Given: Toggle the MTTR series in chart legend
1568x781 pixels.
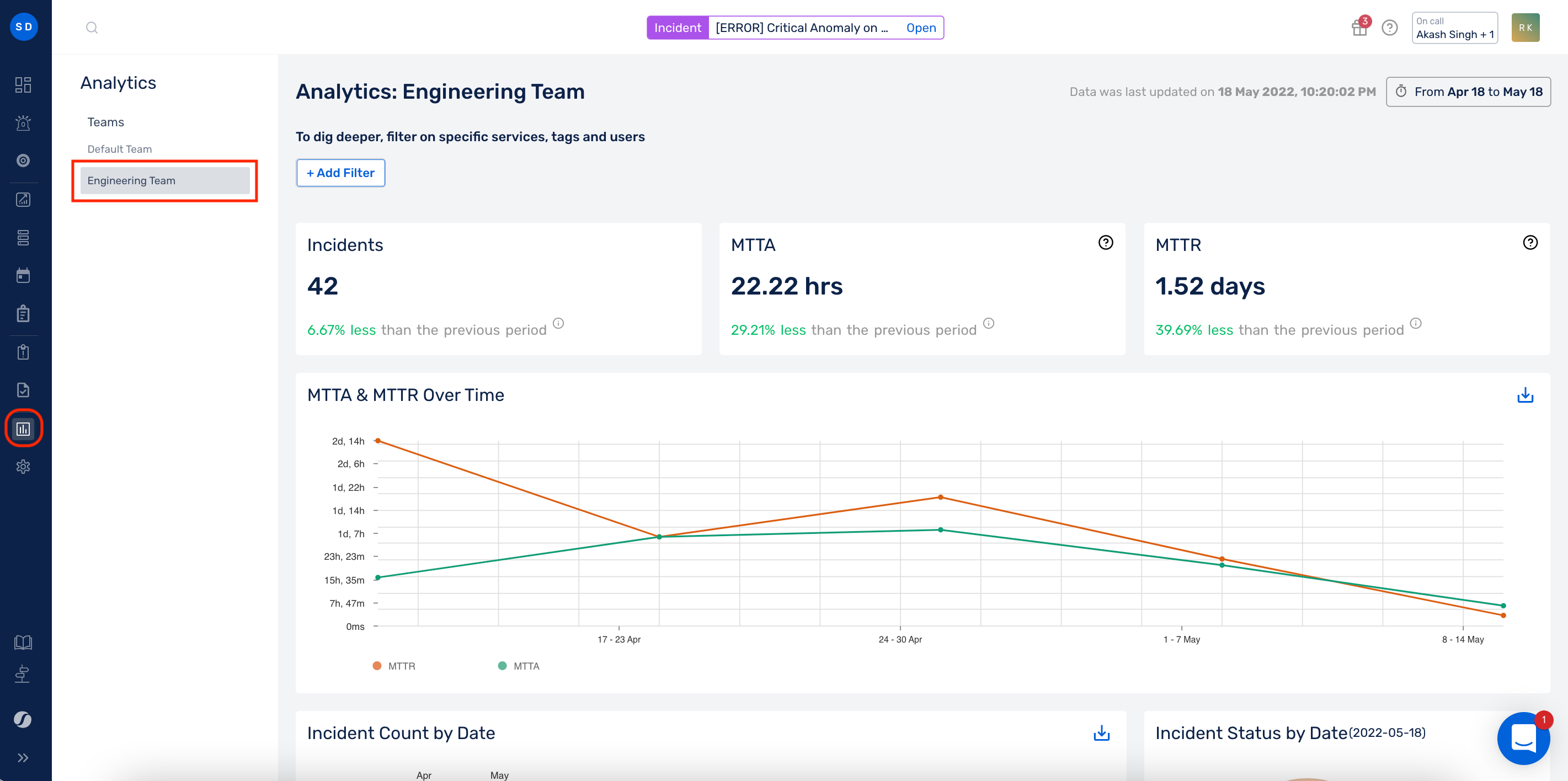Looking at the screenshot, I should pyautogui.click(x=394, y=665).
